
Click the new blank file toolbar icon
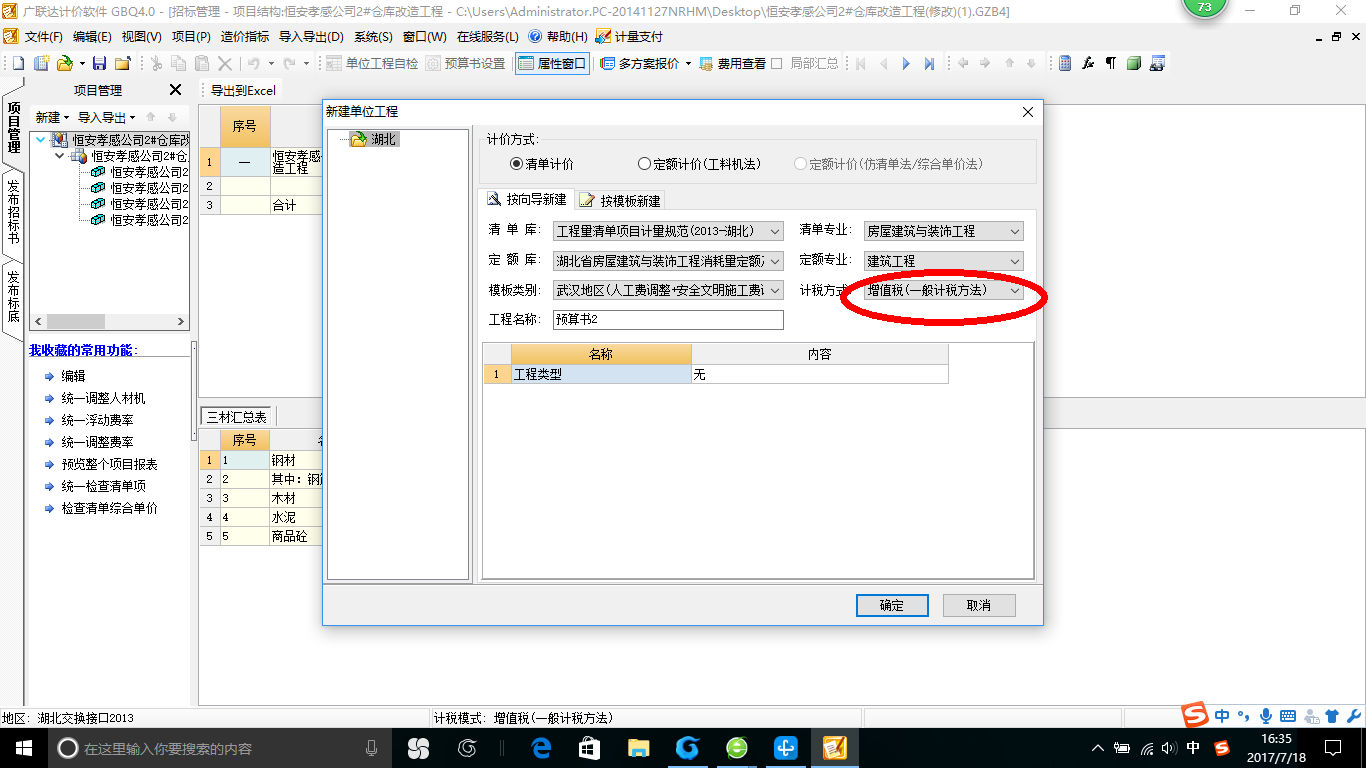[18, 64]
